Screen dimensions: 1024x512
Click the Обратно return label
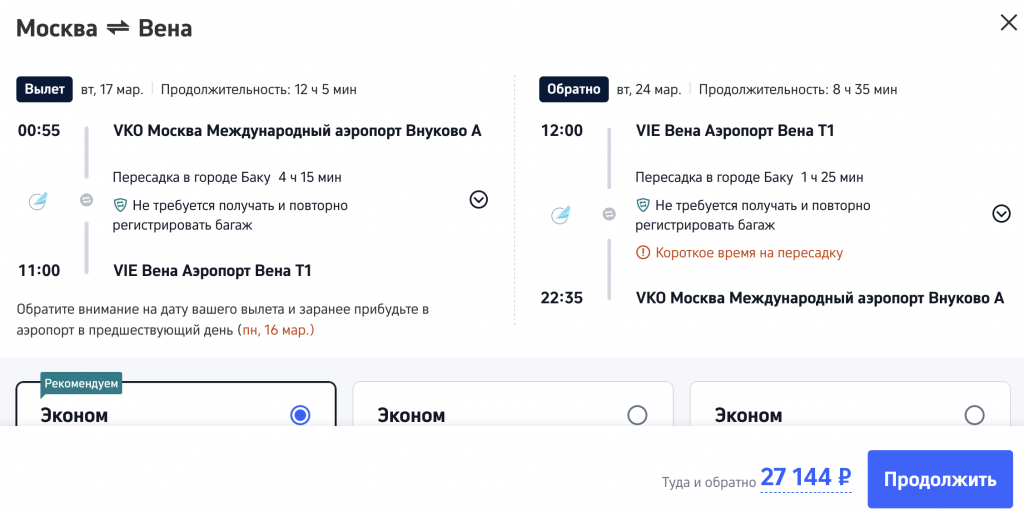574,89
